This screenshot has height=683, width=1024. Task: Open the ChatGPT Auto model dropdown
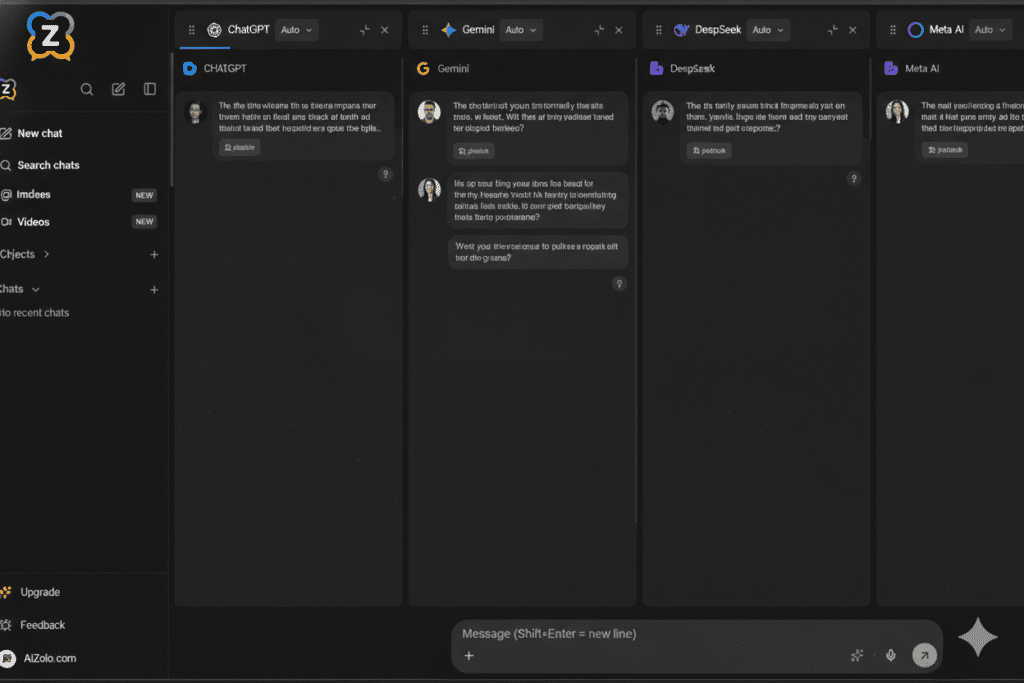[296, 30]
